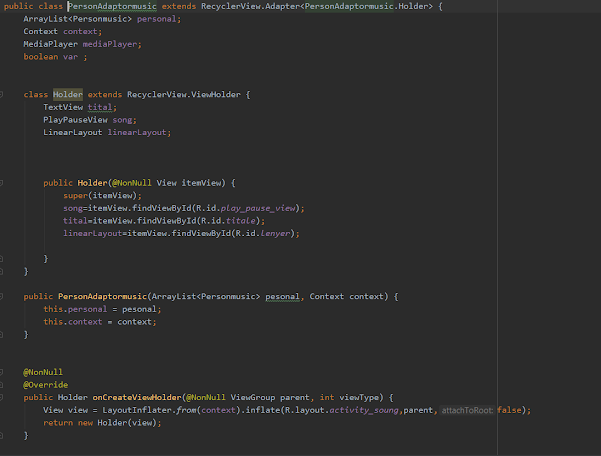The image size is (601, 456).
Task: Click the @NonNull annotation above @Override
Action: click(x=43, y=371)
